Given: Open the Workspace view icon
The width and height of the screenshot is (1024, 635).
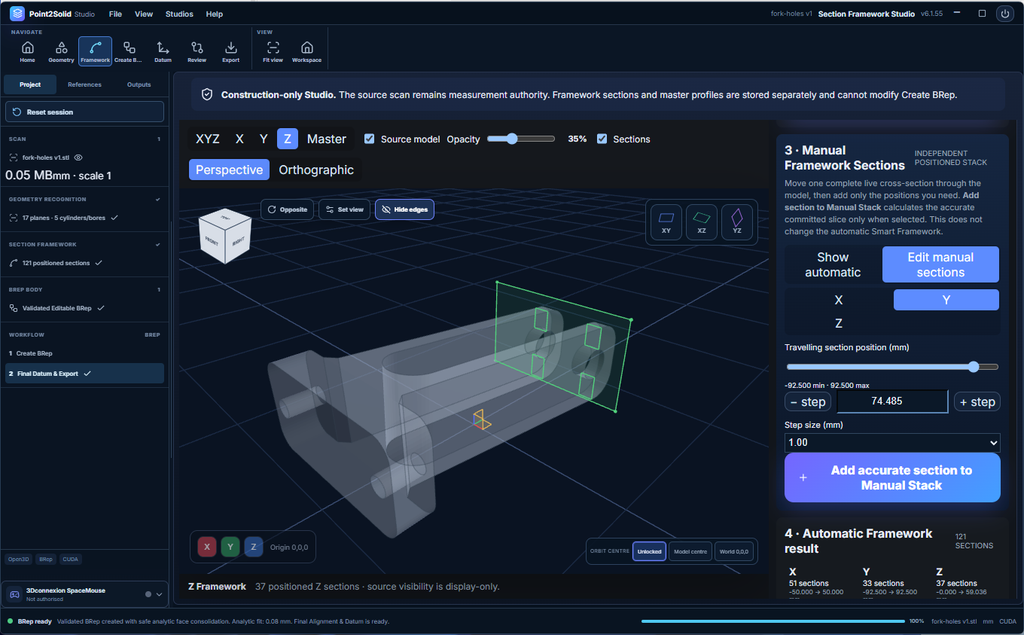Looking at the screenshot, I should [307, 51].
